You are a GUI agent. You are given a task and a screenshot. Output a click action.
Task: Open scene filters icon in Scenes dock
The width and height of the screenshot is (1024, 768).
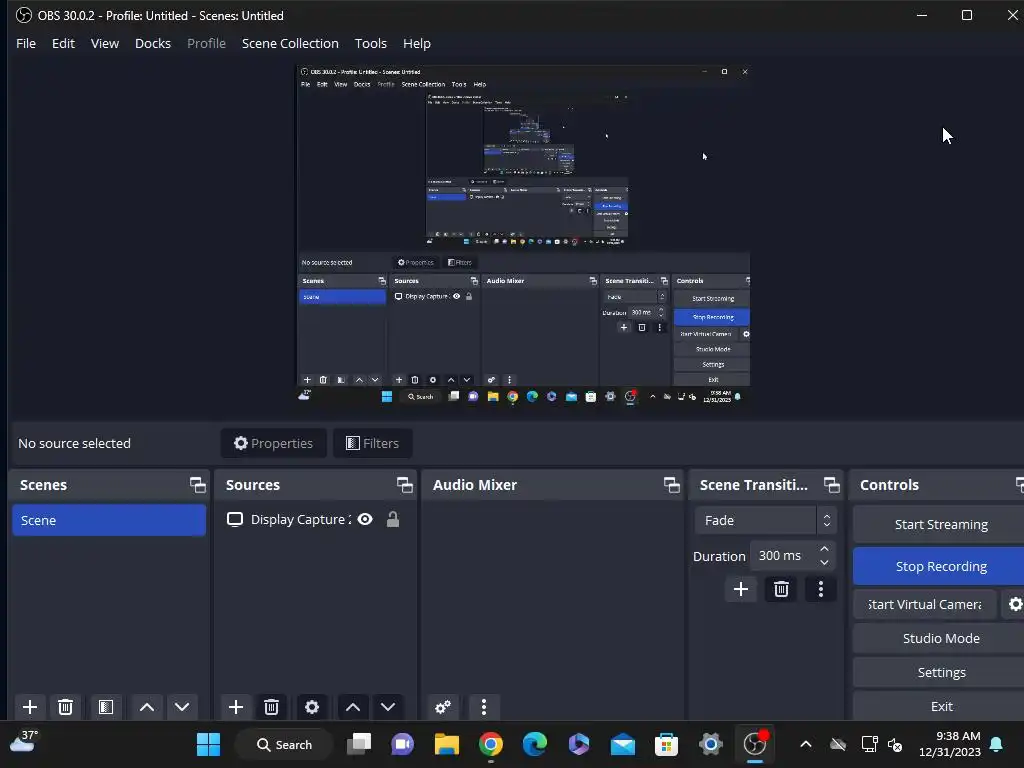[106, 707]
